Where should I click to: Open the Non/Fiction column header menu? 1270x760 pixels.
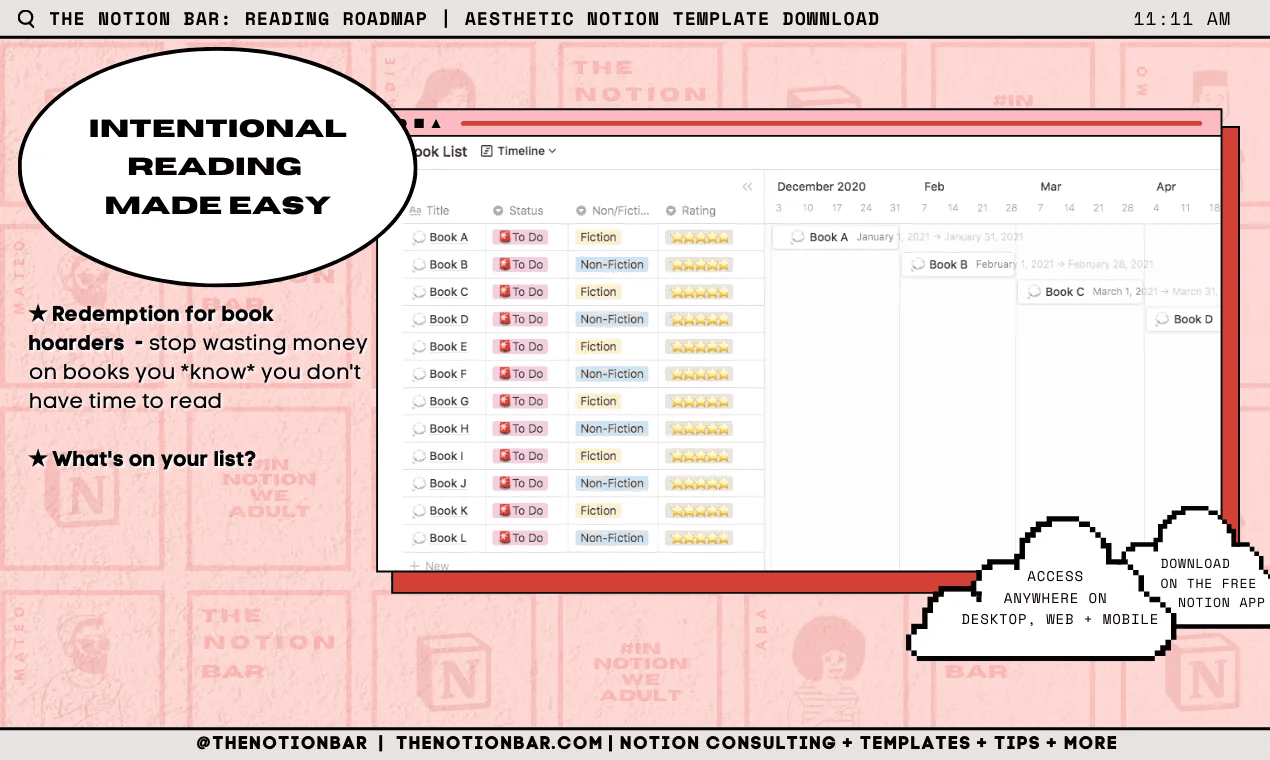613,211
